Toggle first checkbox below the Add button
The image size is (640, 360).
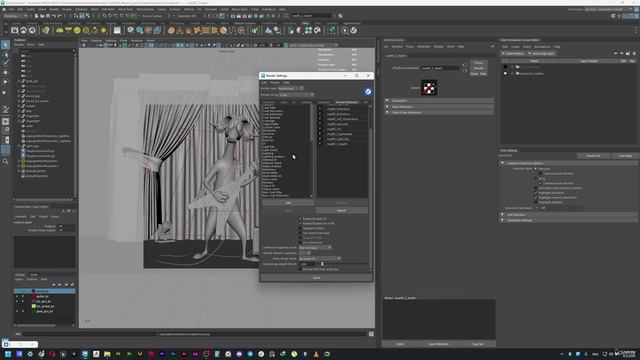300,219
